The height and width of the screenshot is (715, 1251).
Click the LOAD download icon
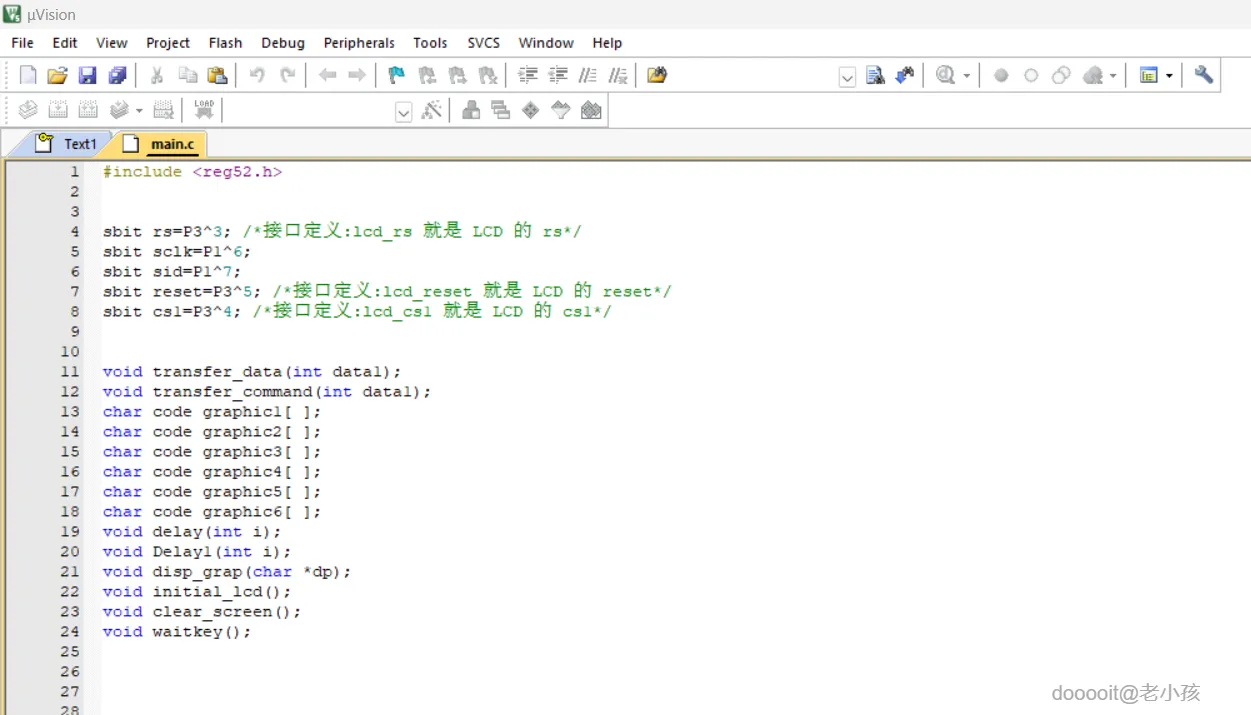point(204,110)
